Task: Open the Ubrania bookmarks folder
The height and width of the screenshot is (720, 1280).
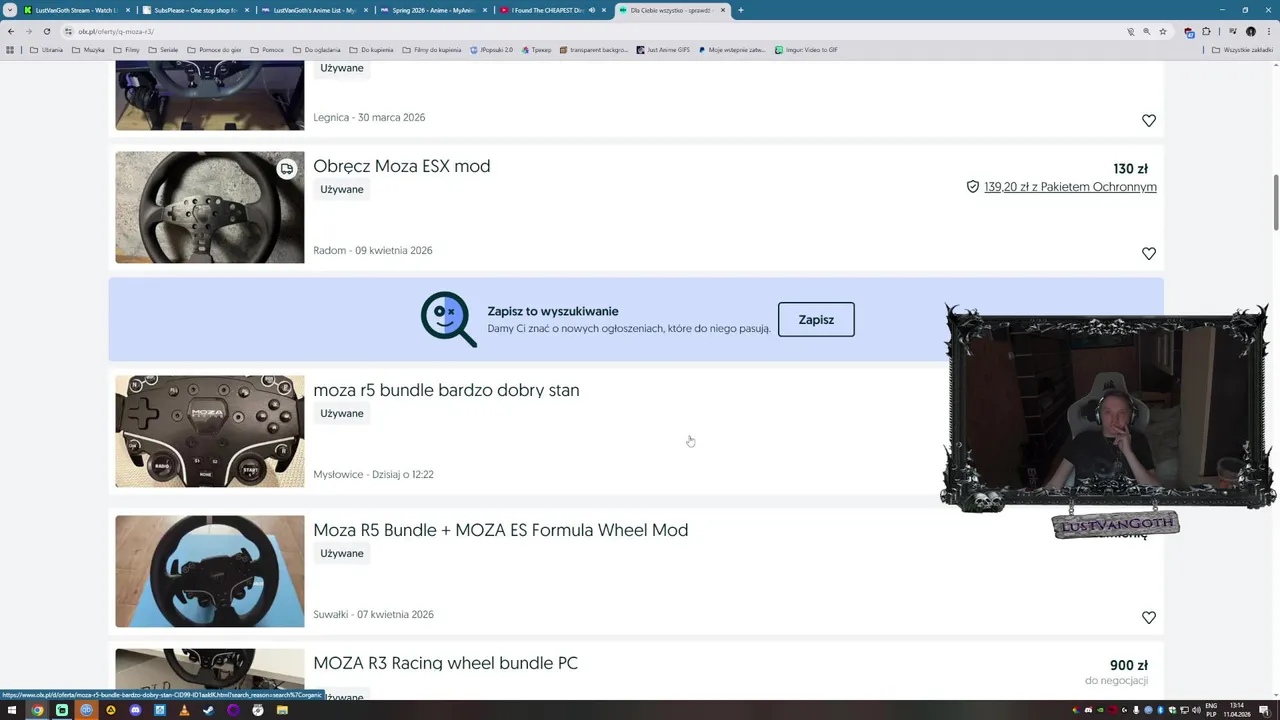Action: pyautogui.click(x=47, y=50)
